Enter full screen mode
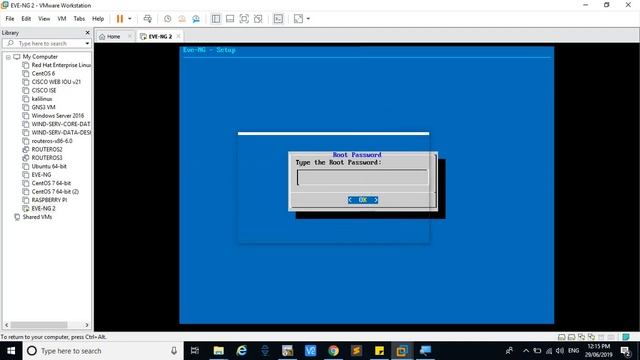Image resolution: width=640 pixels, height=360 pixels. 244,19
